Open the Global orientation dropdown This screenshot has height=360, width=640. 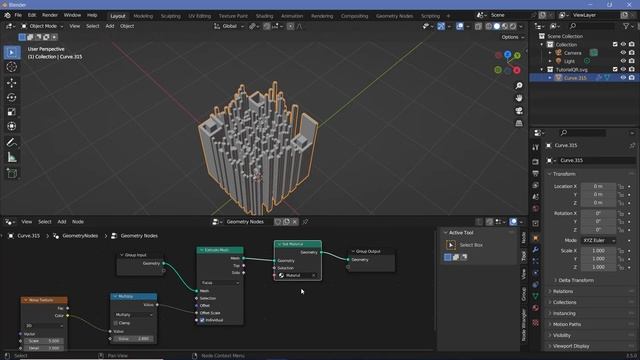coord(229,26)
